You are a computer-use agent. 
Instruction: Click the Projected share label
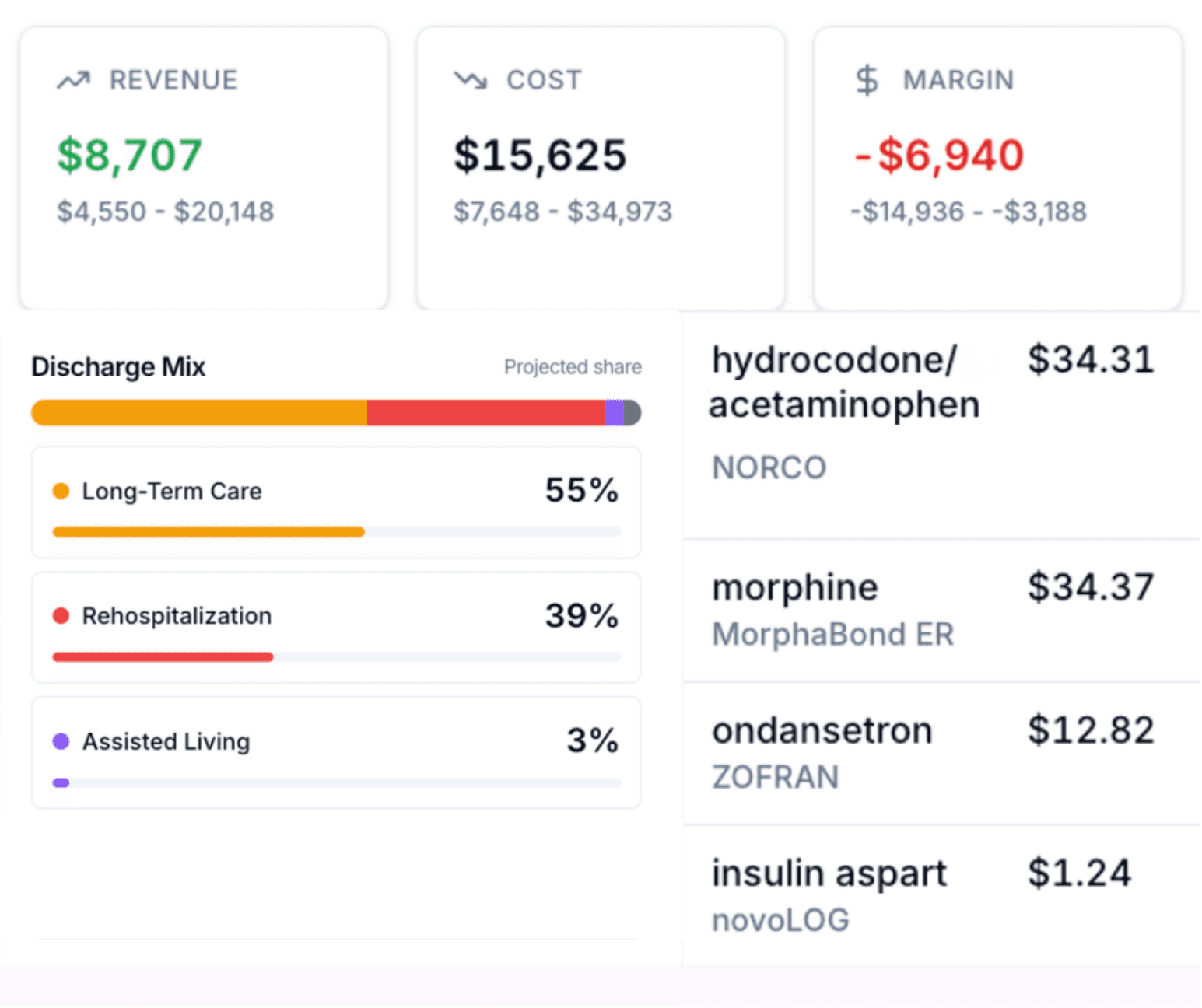(573, 366)
